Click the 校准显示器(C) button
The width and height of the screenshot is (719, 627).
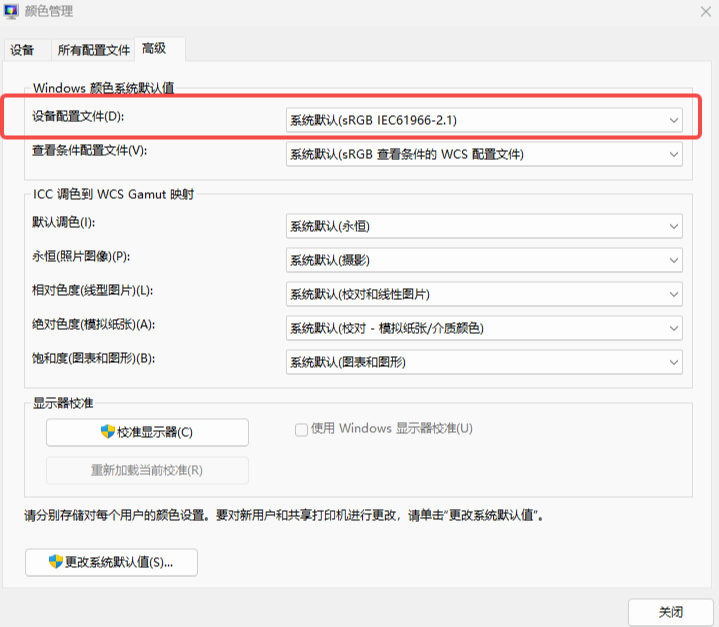click(147, 432)
